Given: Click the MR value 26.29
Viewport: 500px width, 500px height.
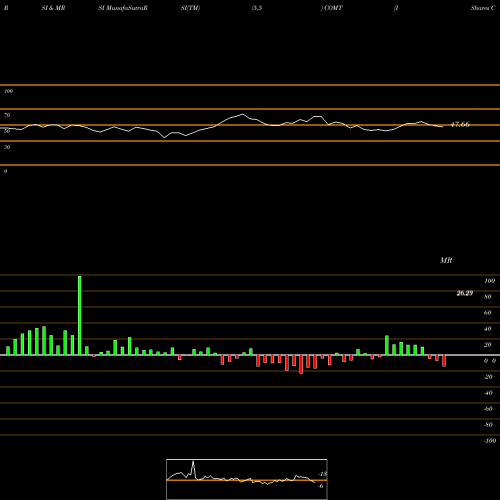Looking at the screenshot, I should (x=465, y=293).
